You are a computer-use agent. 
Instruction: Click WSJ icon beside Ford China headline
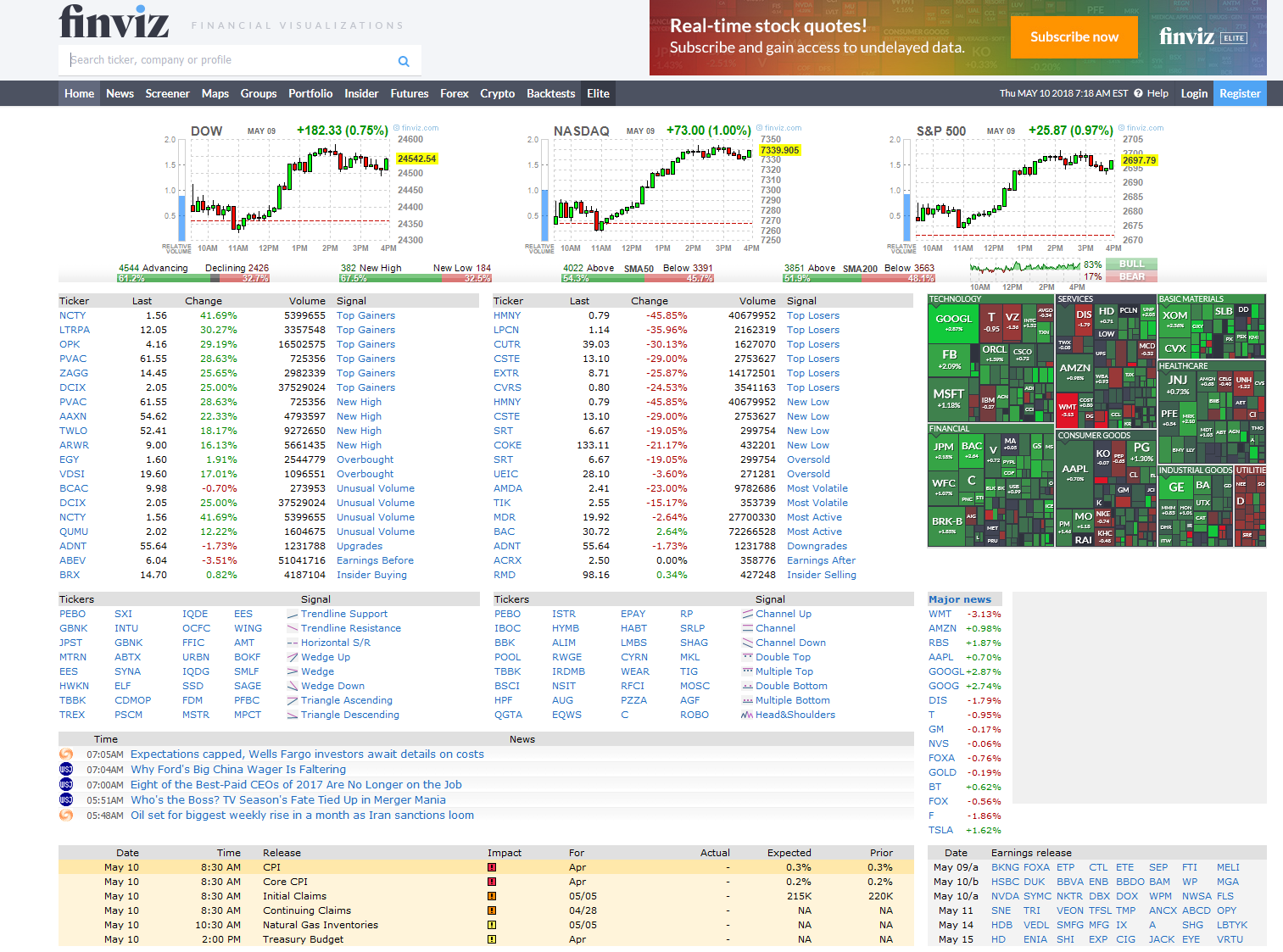click(66, 770)
